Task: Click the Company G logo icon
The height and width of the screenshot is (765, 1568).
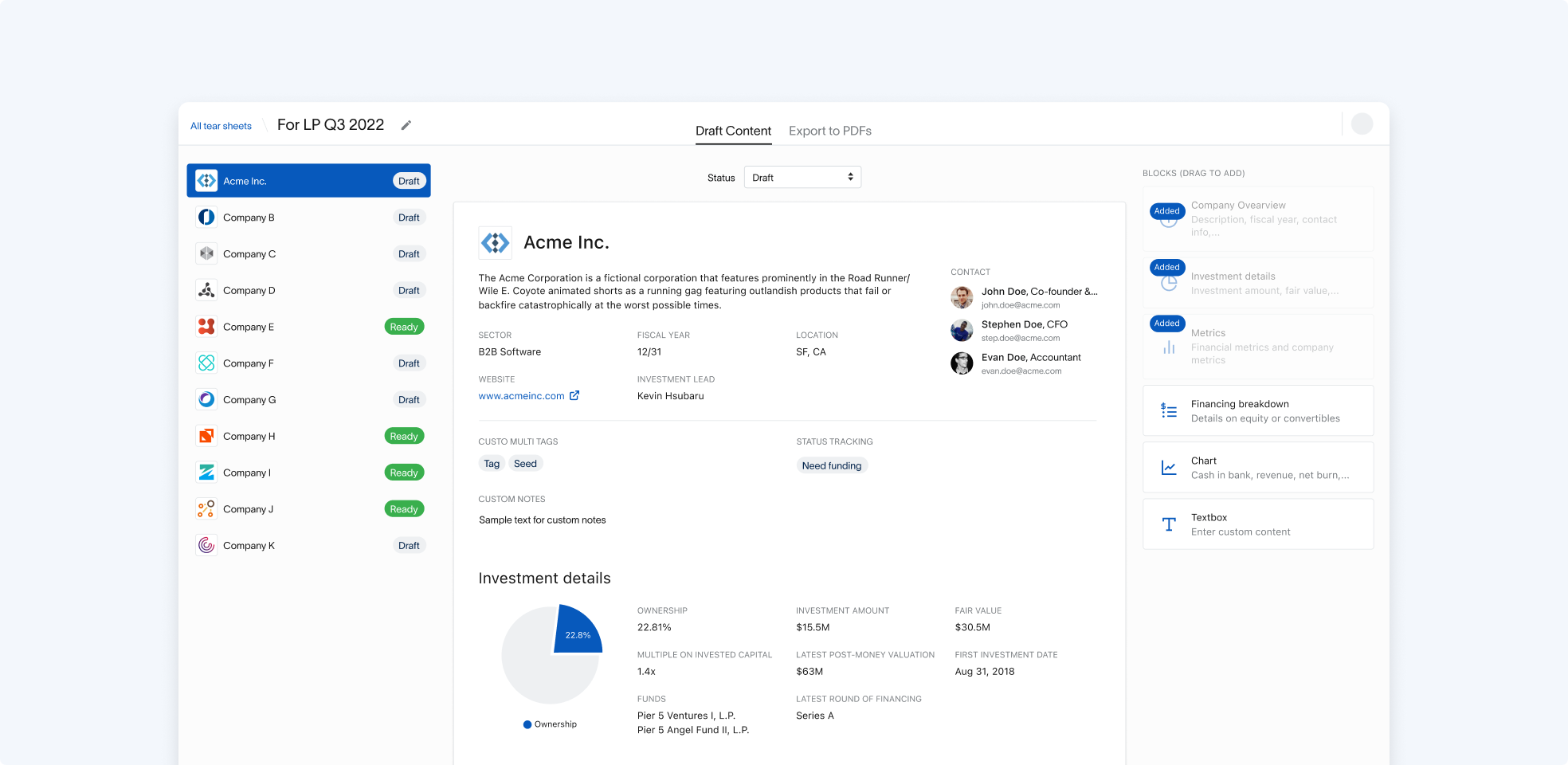Action: [x=206, y=399]
